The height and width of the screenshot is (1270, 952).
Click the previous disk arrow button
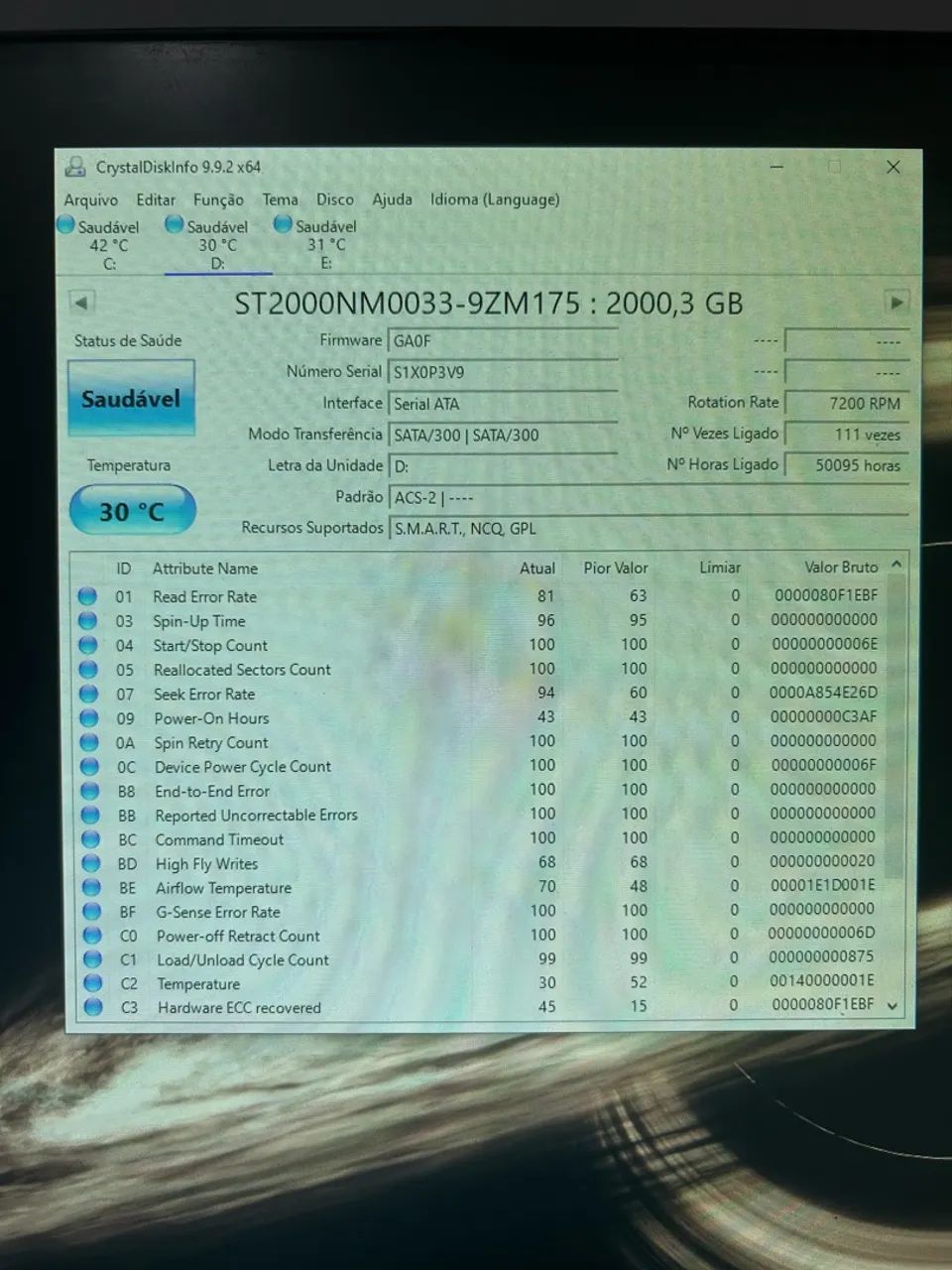pos(82,302)
